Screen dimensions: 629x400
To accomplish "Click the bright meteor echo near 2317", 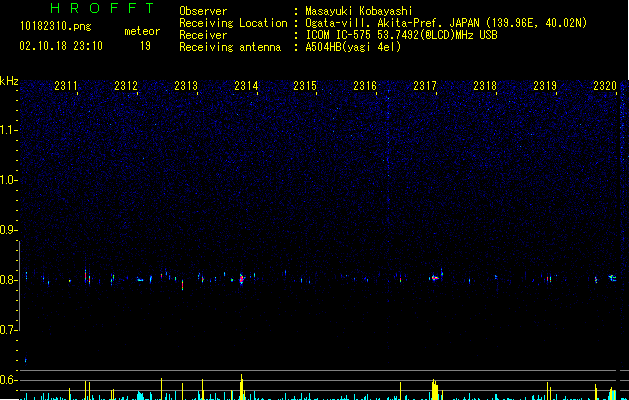I will tap(434, 278).
